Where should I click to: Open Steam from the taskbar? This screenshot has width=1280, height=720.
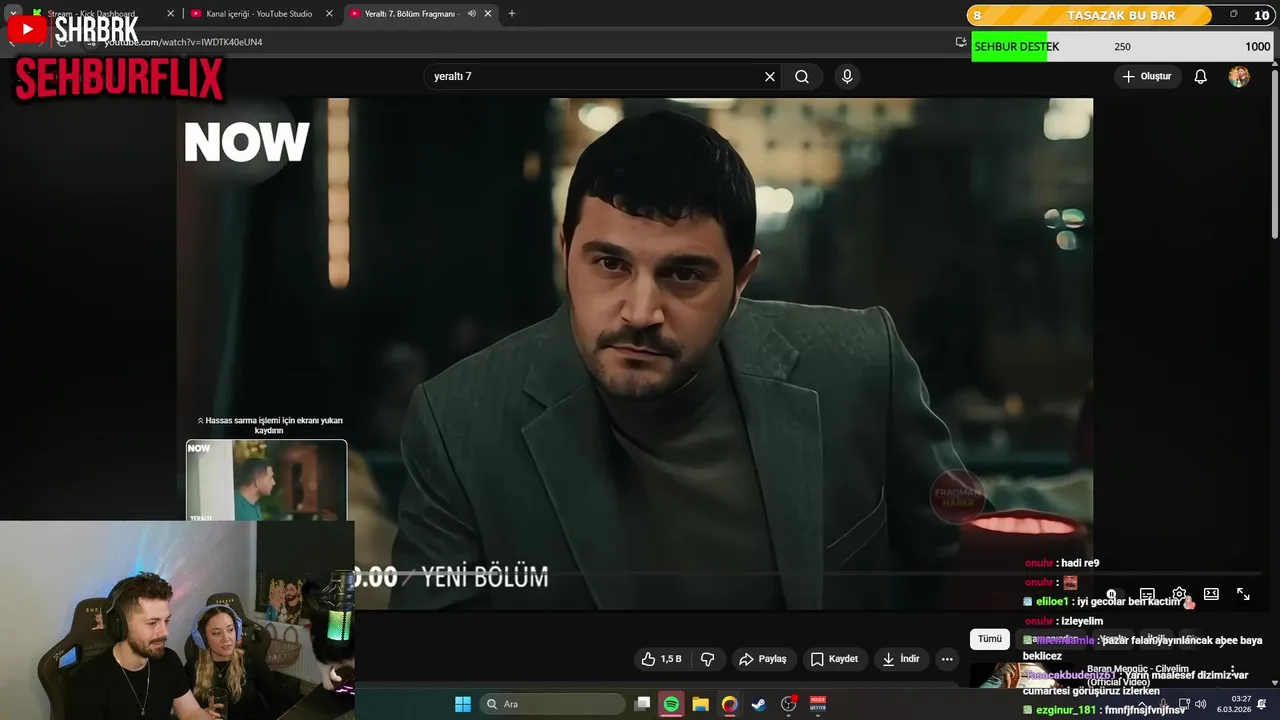click(x=759, y=704)
